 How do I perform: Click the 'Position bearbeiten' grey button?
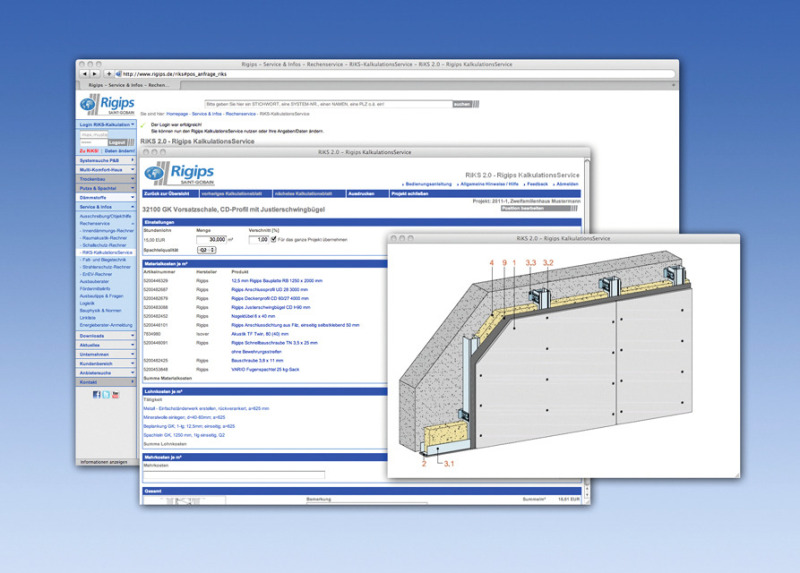click(539, 208)
